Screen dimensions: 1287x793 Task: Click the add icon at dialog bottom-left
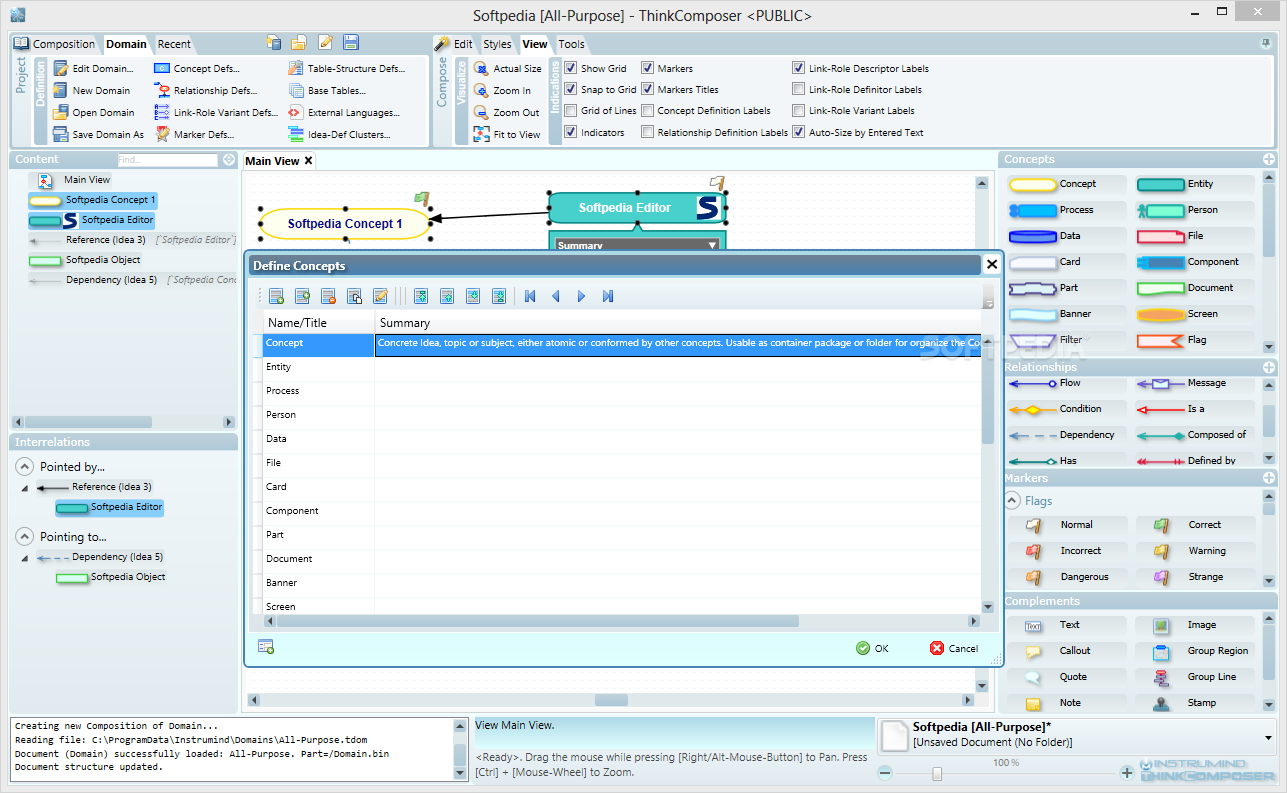point(266,647)
